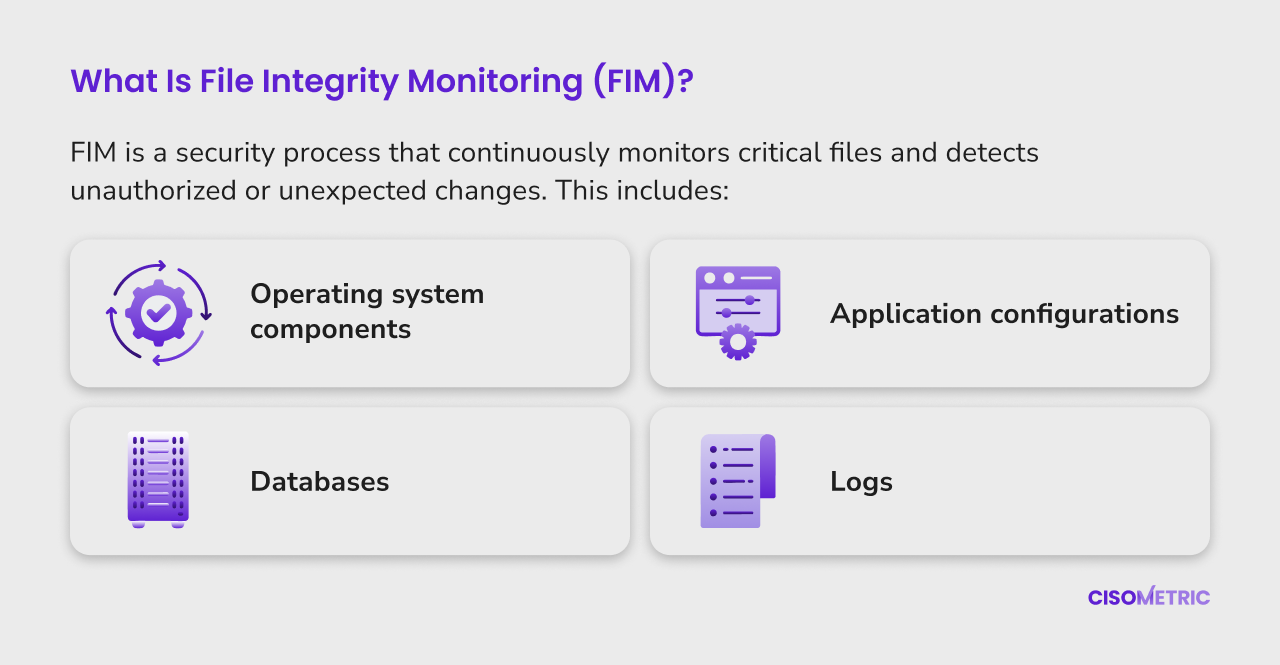Click the FIM description paragraph
The height and width of the screenshot is (665, 1280).
click(555, 172)
